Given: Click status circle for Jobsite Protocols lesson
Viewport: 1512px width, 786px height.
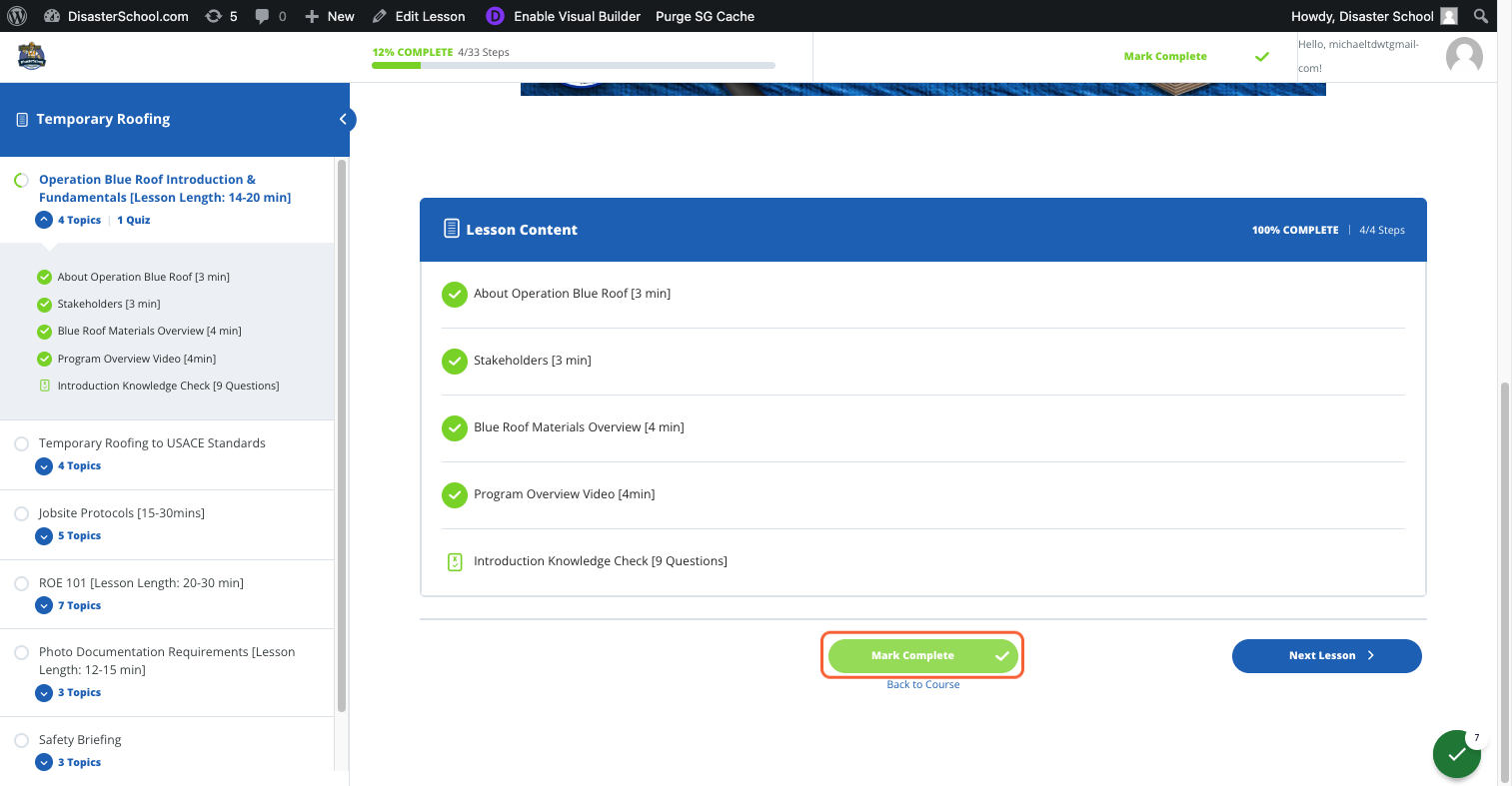Looking at the screenshot, I should tap(21, 513).
